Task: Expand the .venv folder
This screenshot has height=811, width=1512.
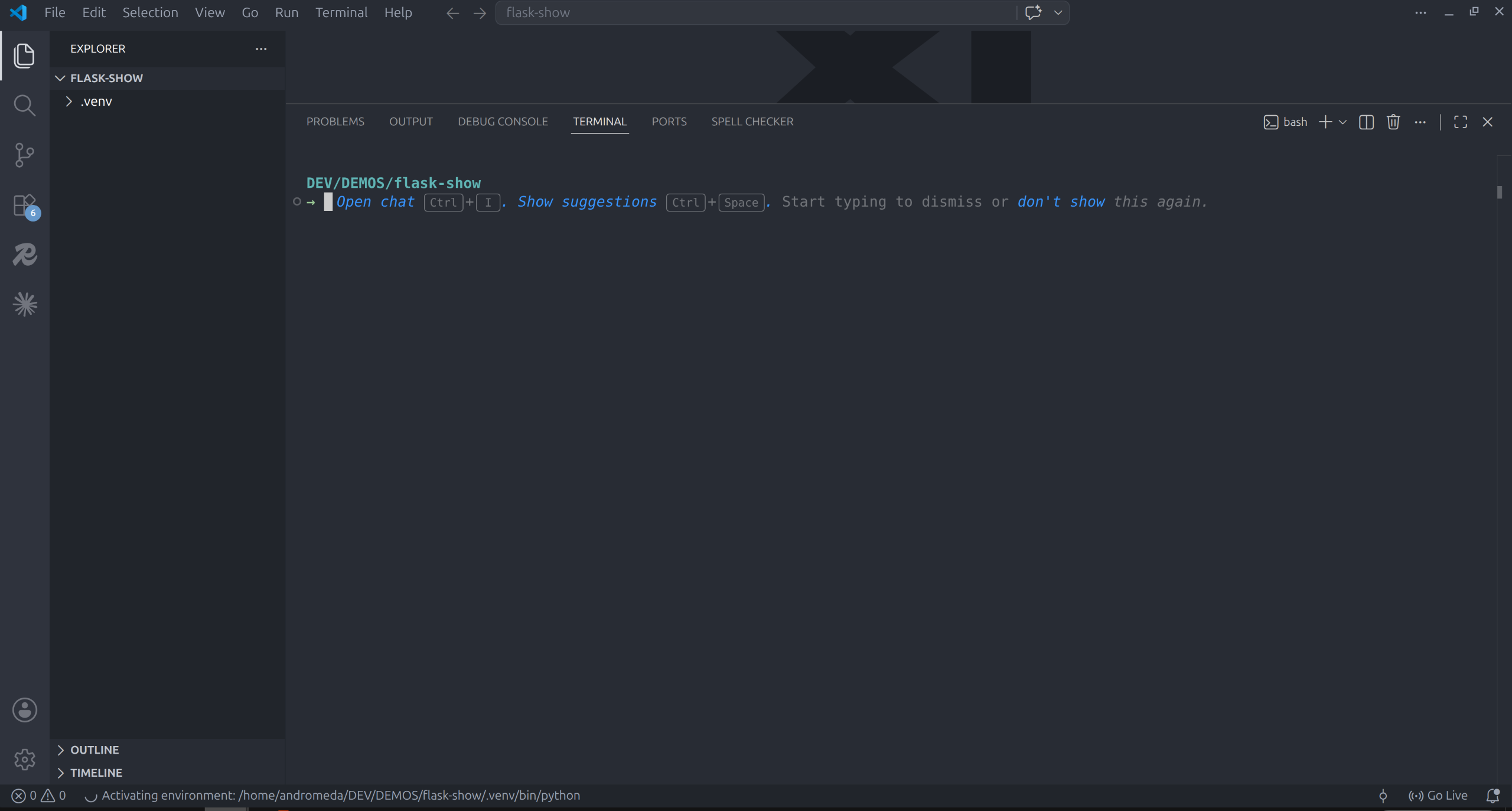Action: click(167, 102)
